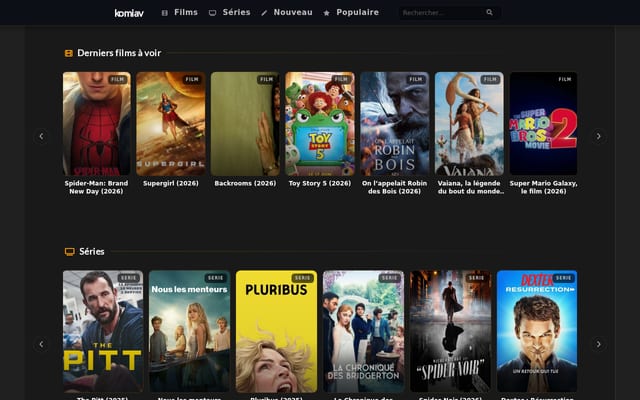Click SERIE badge on Spider Noir poster

pos(476,278)
